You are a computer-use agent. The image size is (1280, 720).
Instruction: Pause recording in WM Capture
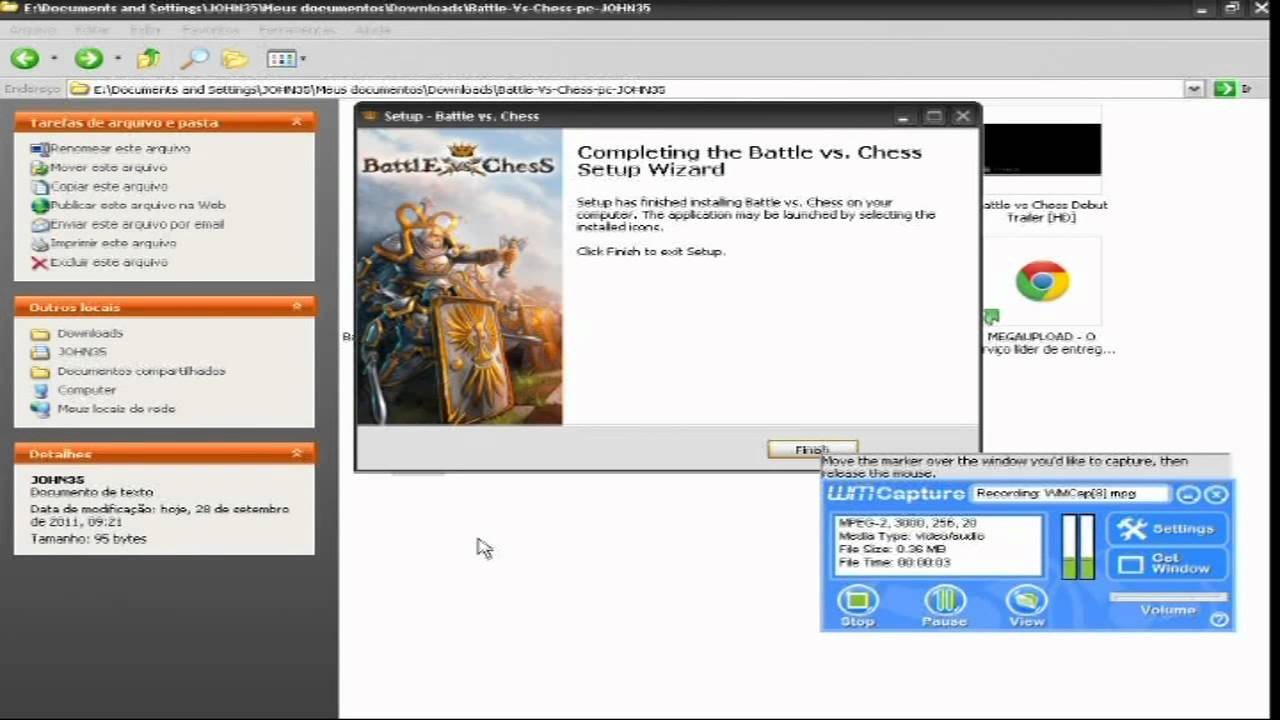click(x=944, y=606)
